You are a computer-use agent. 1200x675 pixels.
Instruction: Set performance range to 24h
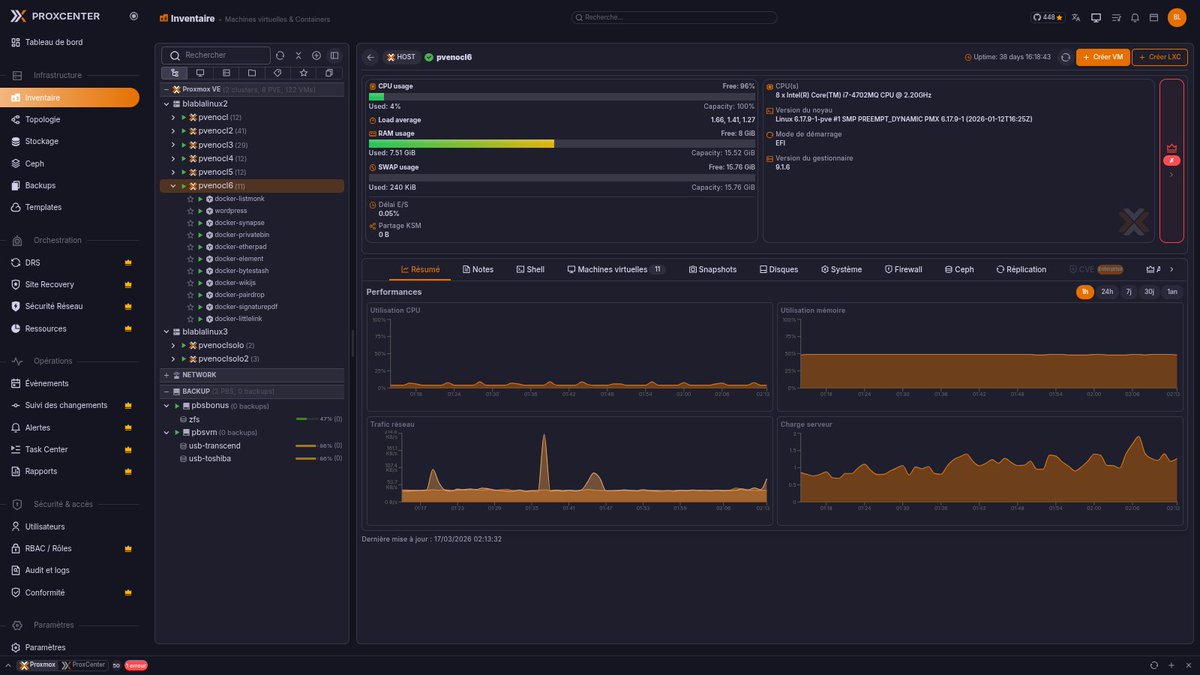(x=1107, y=292)
